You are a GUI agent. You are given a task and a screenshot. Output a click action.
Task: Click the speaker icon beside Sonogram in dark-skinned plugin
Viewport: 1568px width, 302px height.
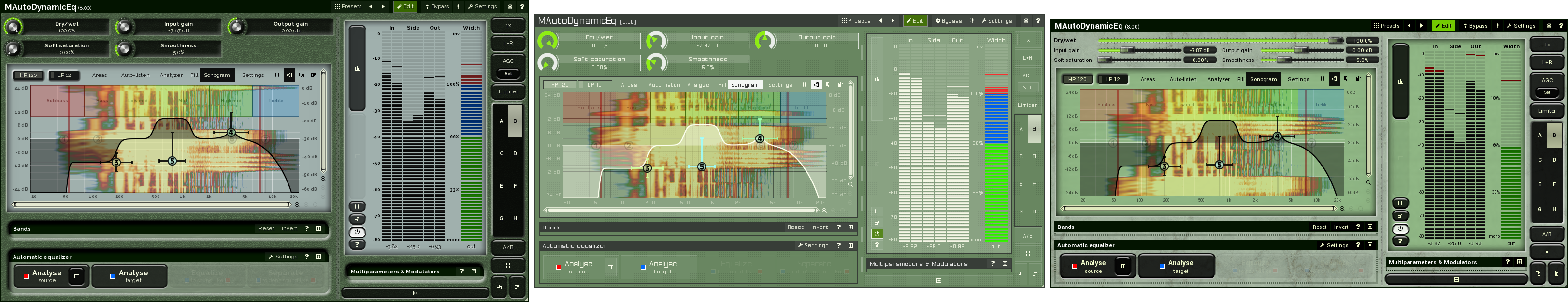click(x=289, y=75)
